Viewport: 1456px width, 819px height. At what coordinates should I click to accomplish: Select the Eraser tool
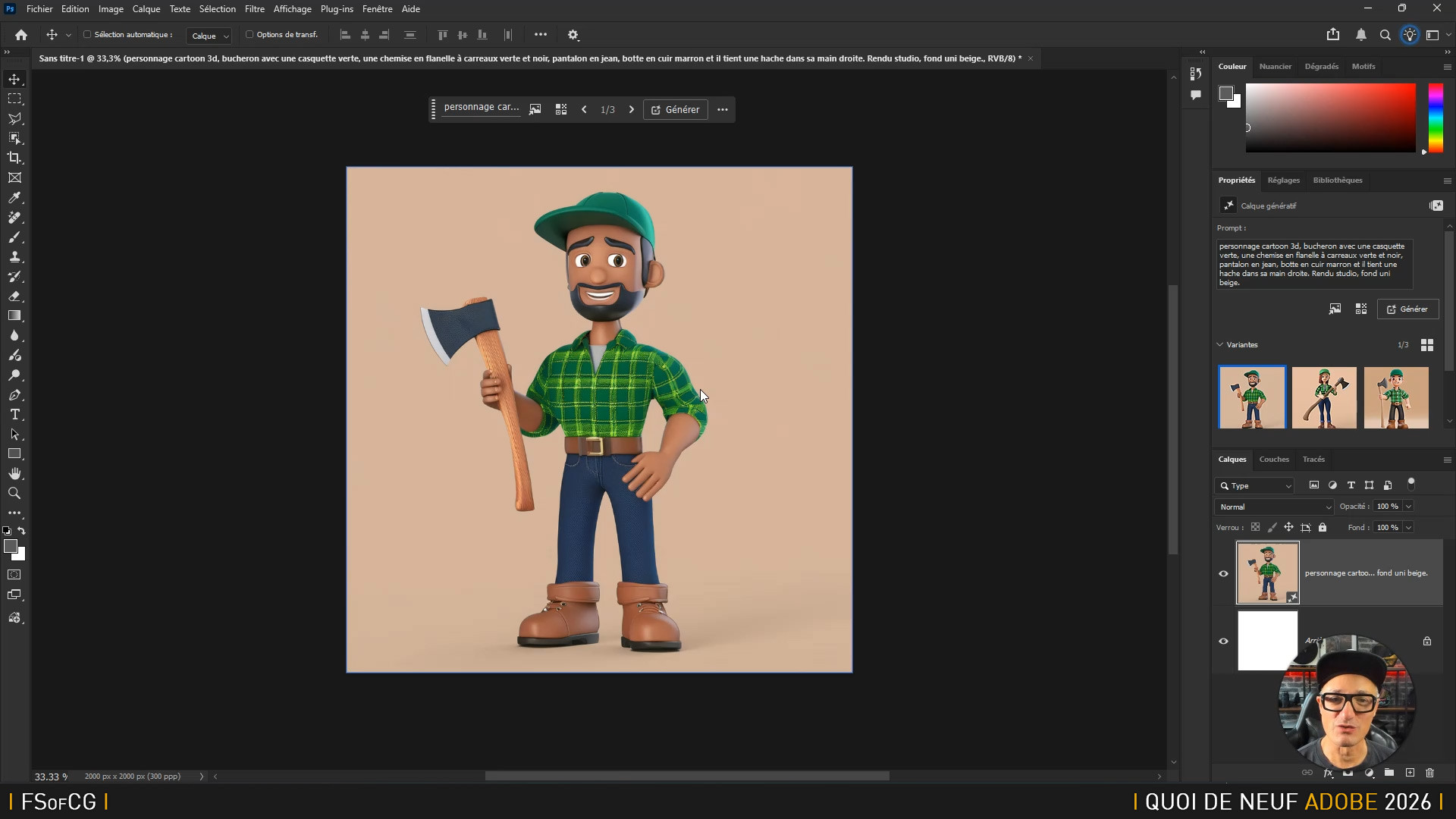click(14, 297)
